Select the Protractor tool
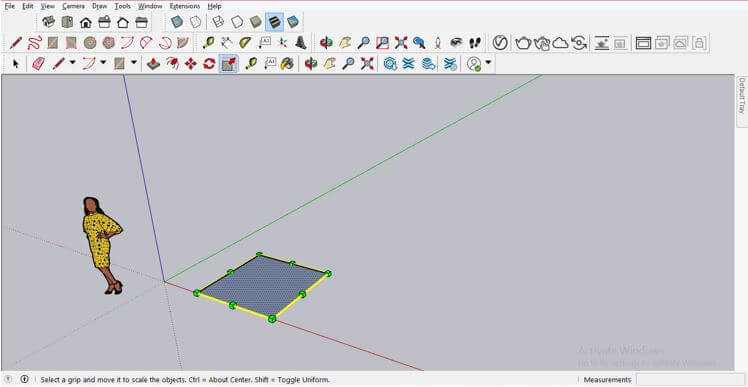This screenshot has width=748, height=387. tap(245, 43)
